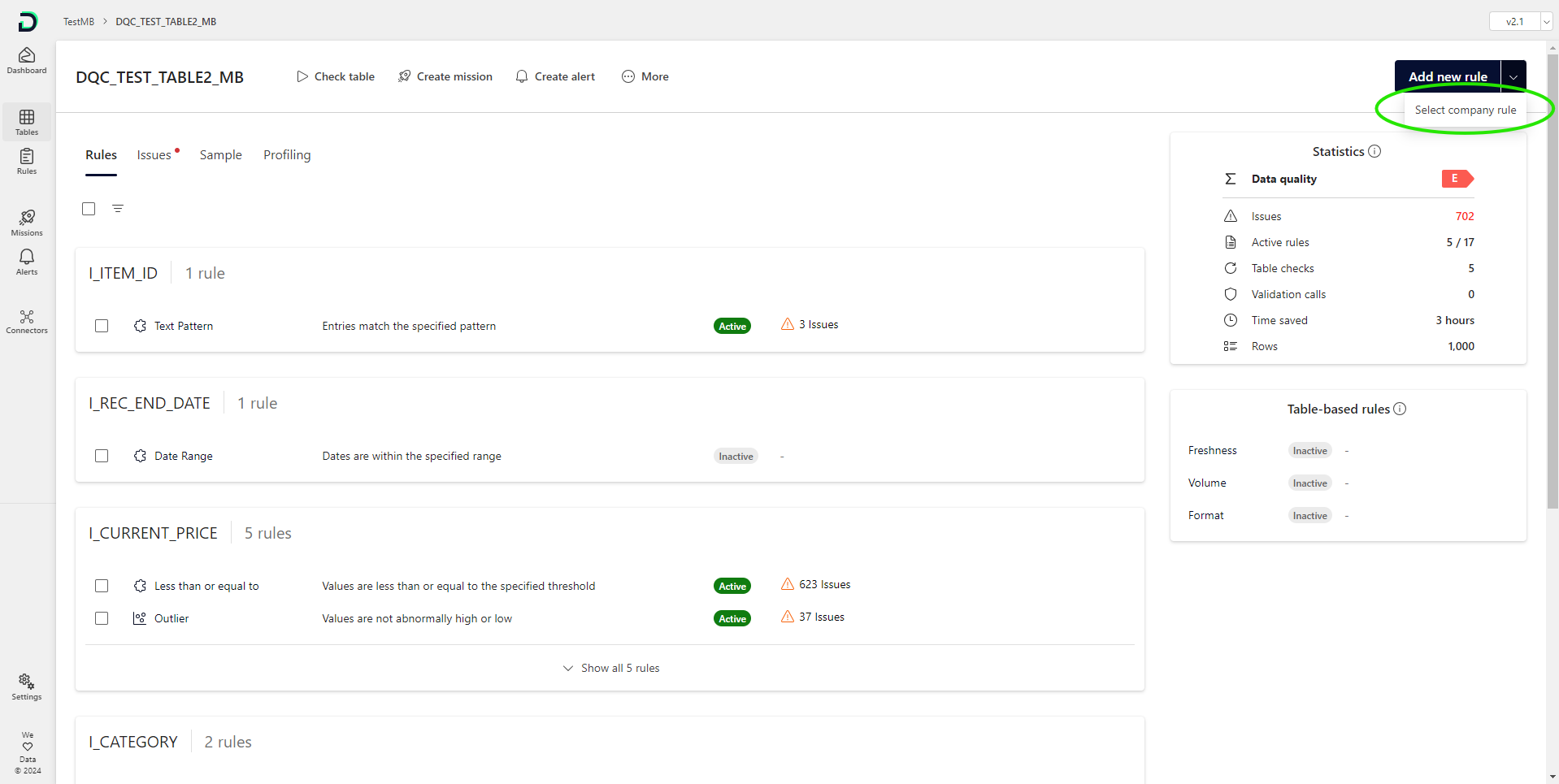The width and height of the screenshot is (1559, 784).
Task: Click the warning icon beside 3 Issues
Action: 788,324
